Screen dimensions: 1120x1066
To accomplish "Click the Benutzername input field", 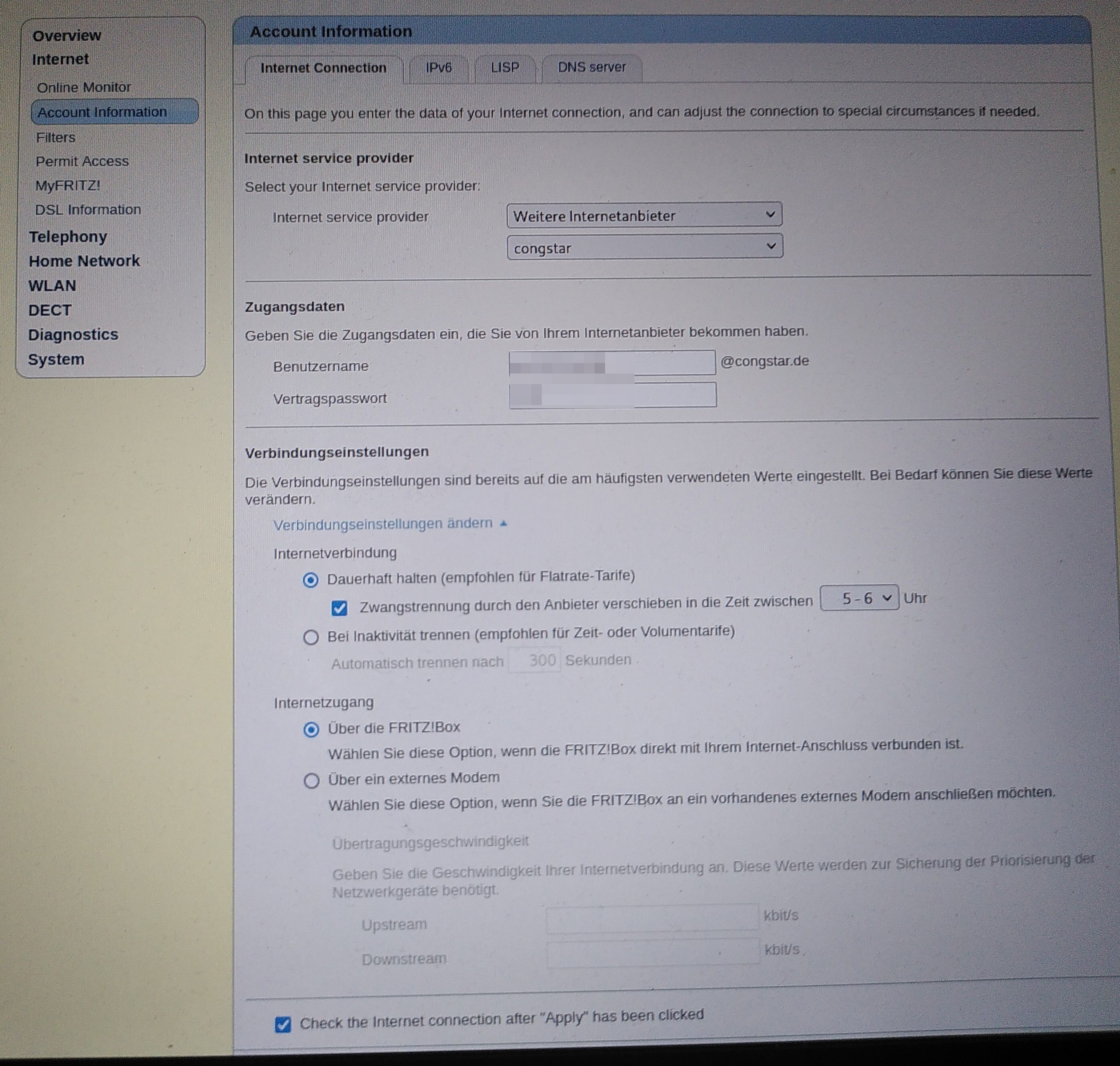I will click(611, 363).
